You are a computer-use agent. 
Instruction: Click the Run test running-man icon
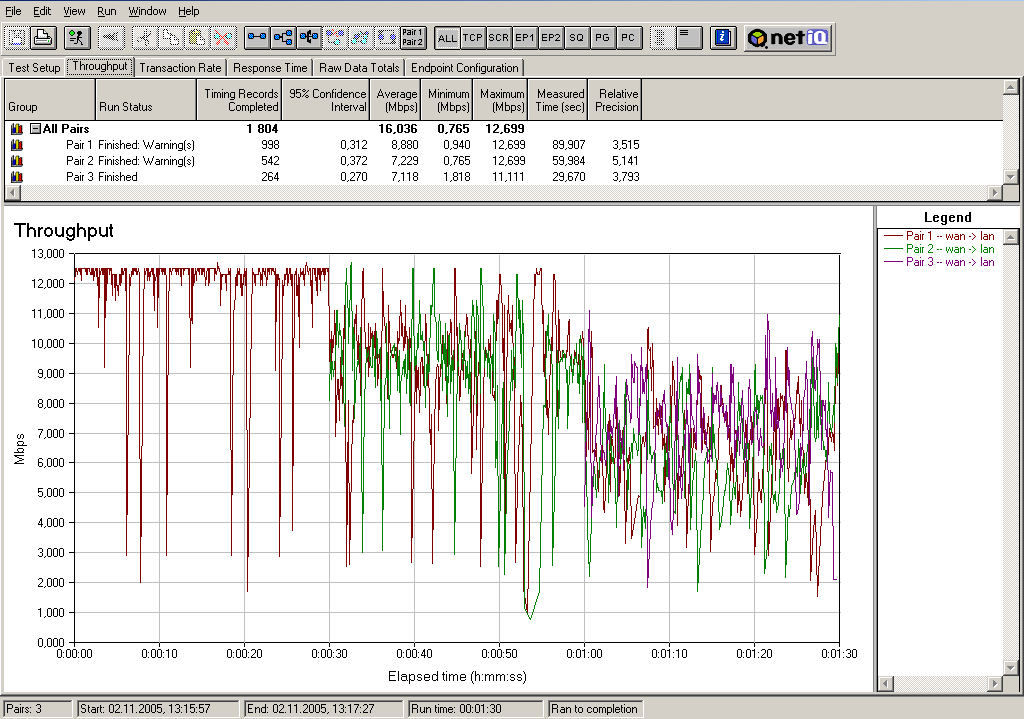tap(77, 38)
